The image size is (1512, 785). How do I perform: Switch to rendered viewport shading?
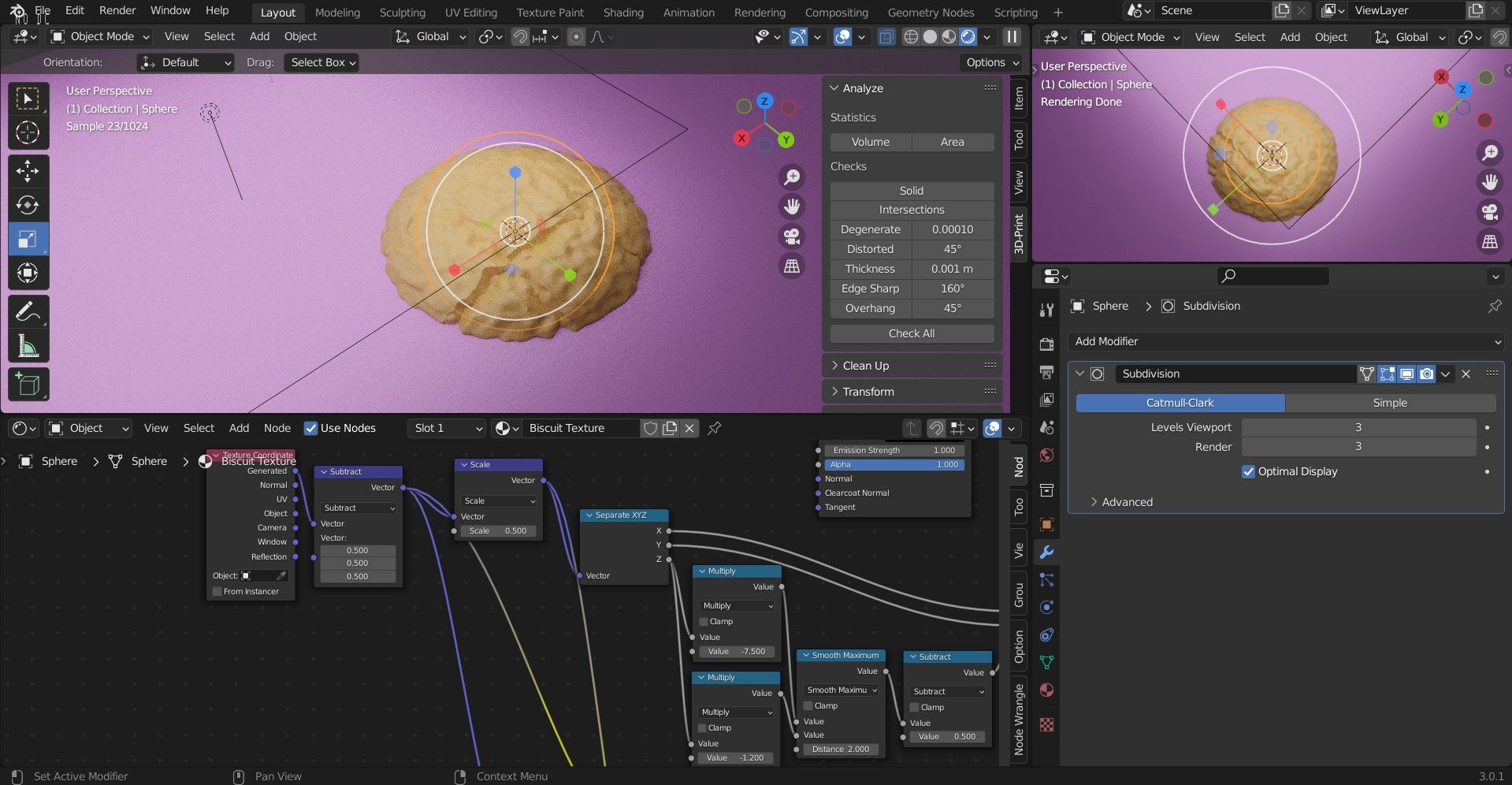968,36
